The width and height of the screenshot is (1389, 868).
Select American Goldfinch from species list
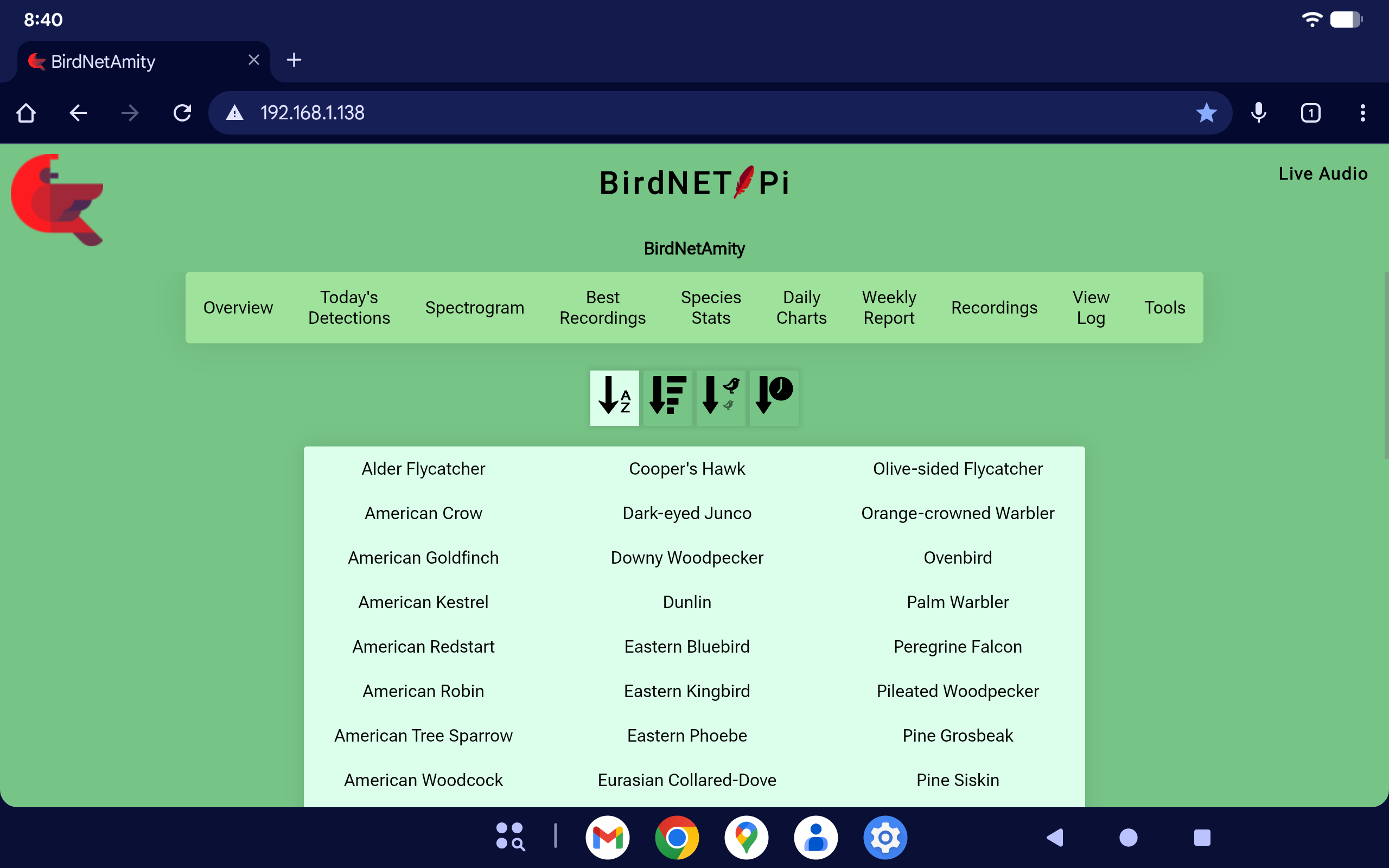423,558
